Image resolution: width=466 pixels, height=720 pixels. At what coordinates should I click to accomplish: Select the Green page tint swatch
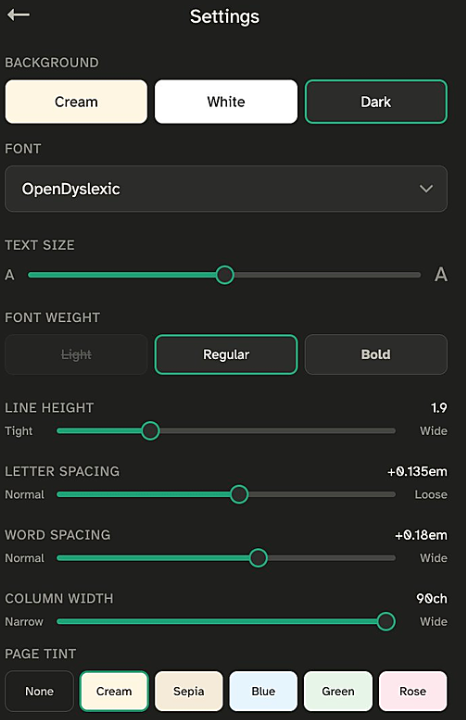[x=338, y=691]
